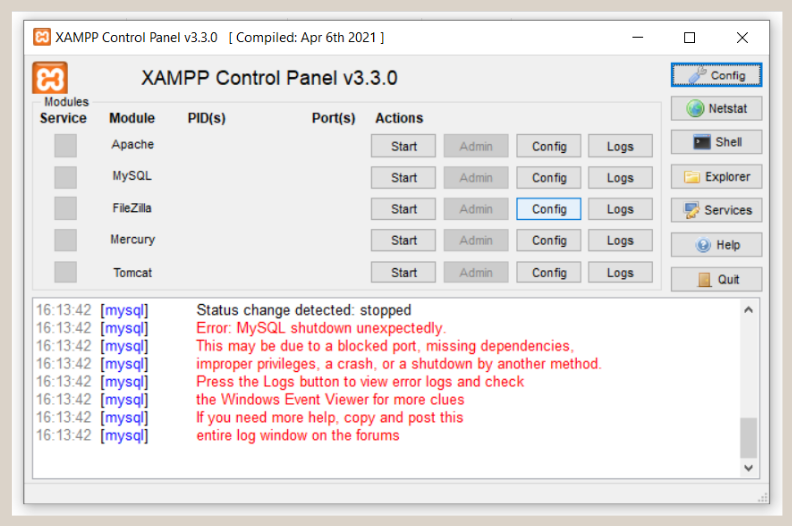Click the log scrollbar up arrow
This screenshot has width=792, height=526.
(749, 310)
